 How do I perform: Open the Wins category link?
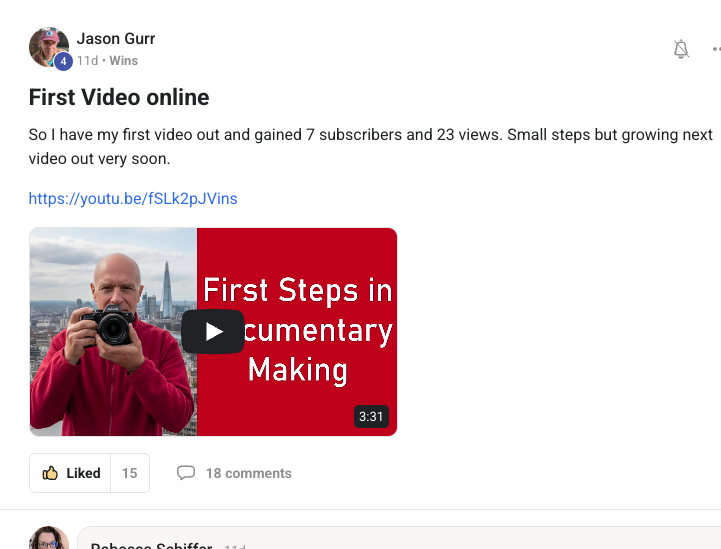pyautogui.click(x=124, y=61)
